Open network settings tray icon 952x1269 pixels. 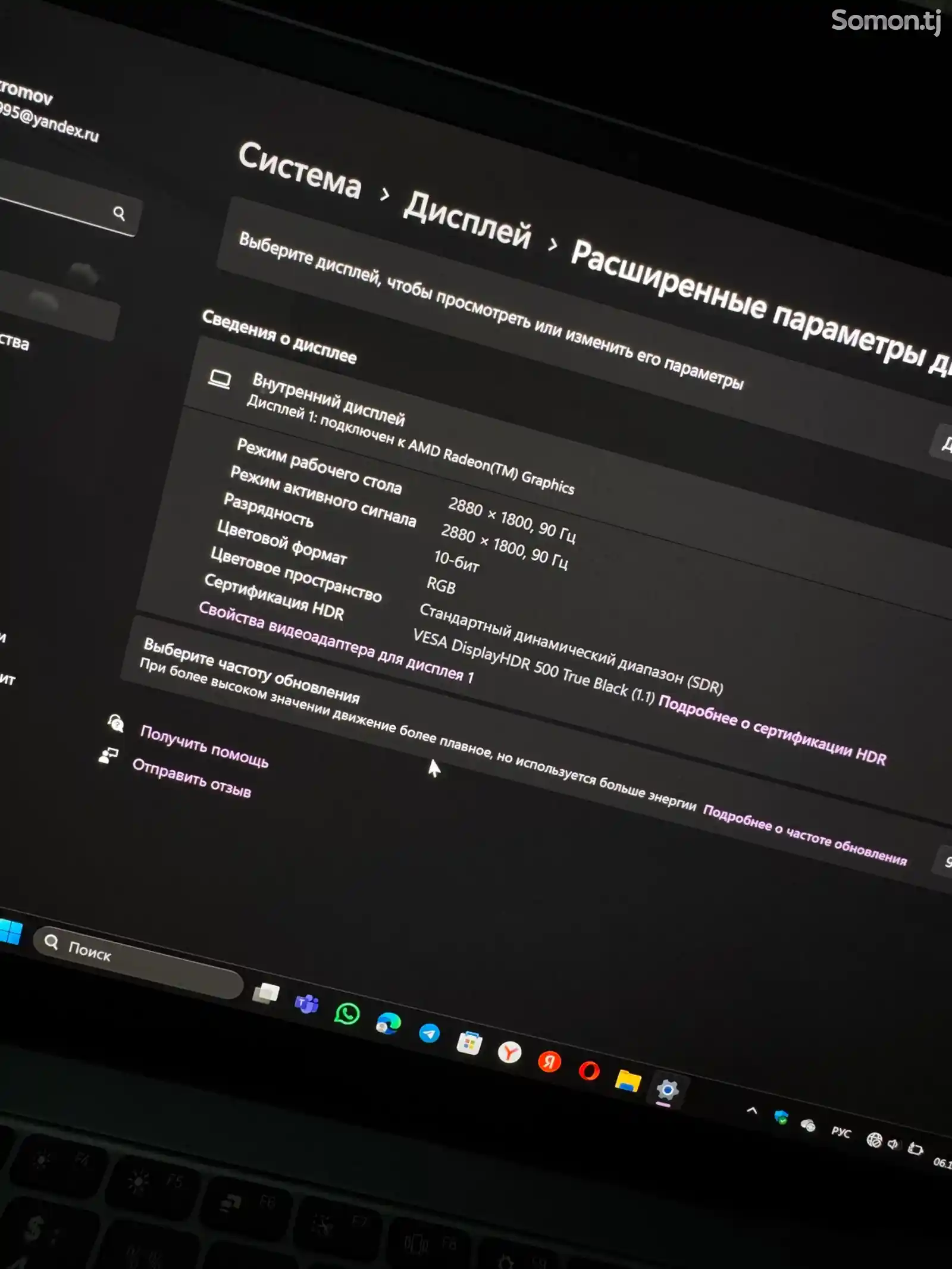(x=874, y=1139)
